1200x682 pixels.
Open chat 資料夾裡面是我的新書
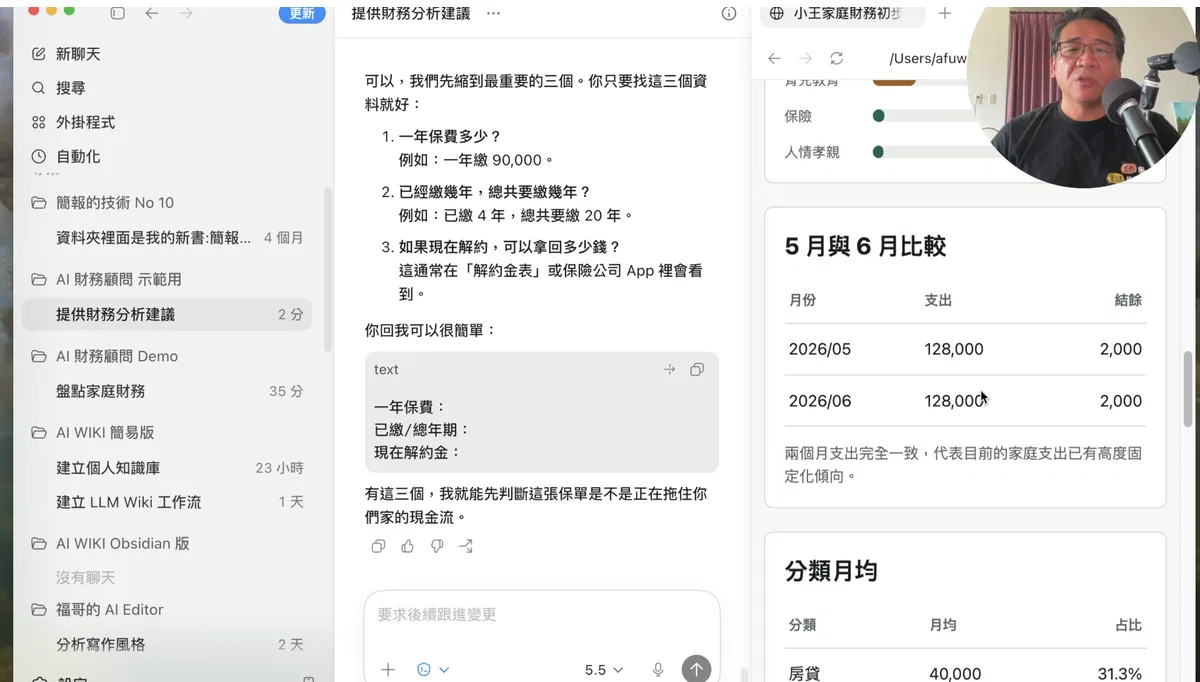coord(167,238)
